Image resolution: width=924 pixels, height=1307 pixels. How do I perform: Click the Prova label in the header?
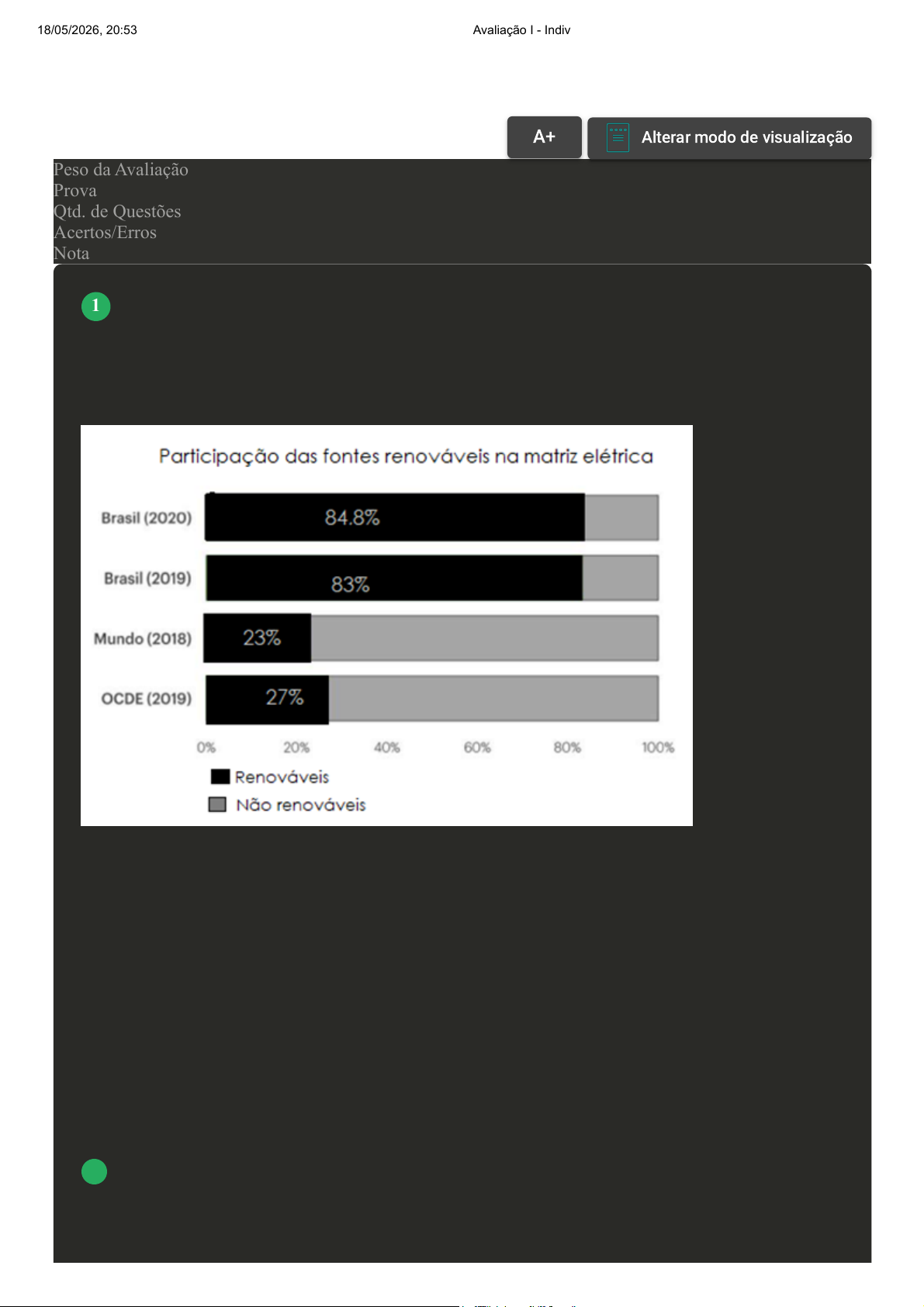click(75, 191)
